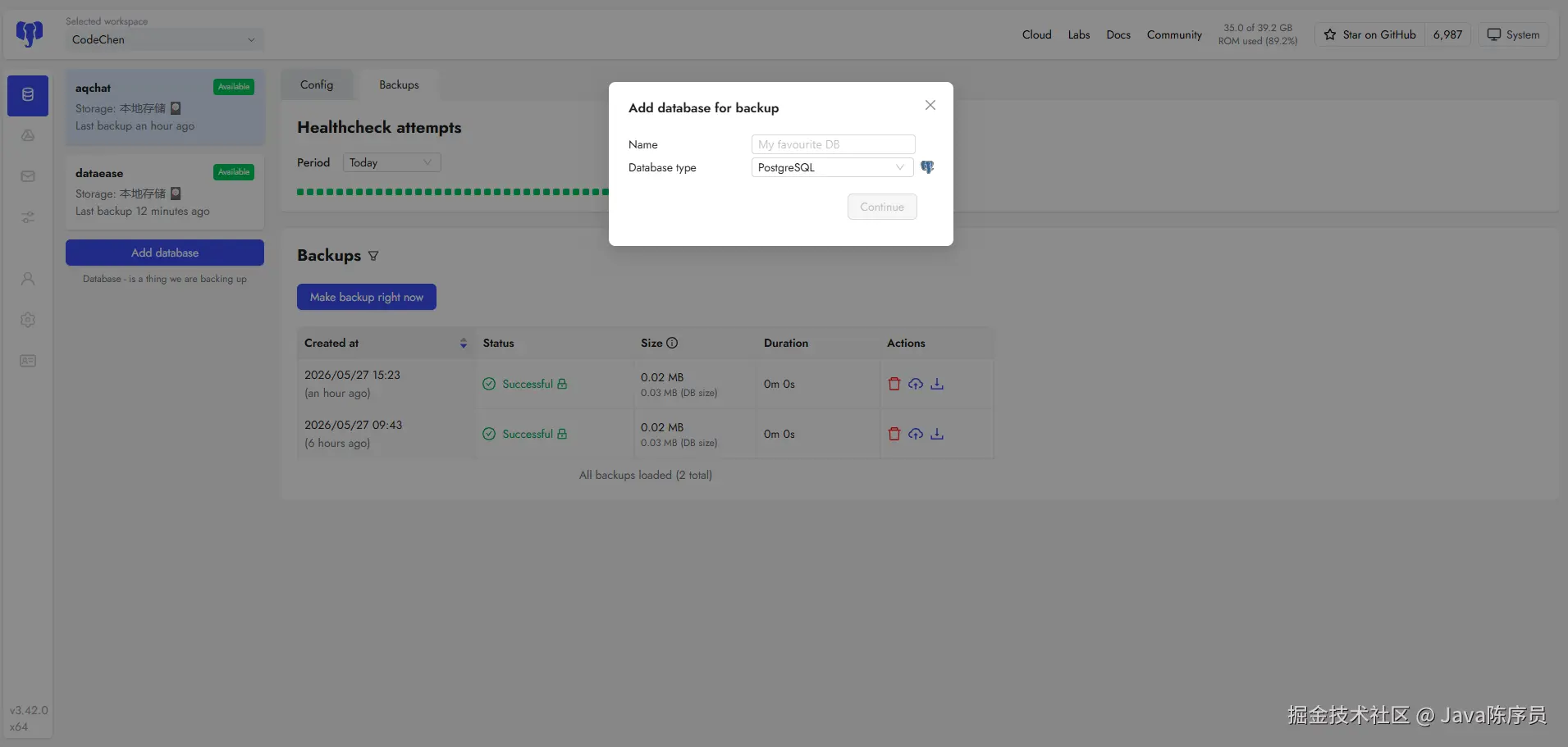Viewport: 1568px width, 747px height.
Task: Click the Available badge on aqchat
Action: [x=234, y=87]
